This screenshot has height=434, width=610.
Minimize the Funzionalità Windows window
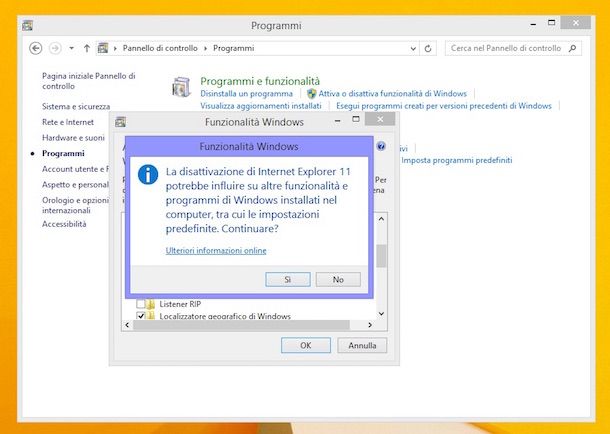(x=338, y=121)
